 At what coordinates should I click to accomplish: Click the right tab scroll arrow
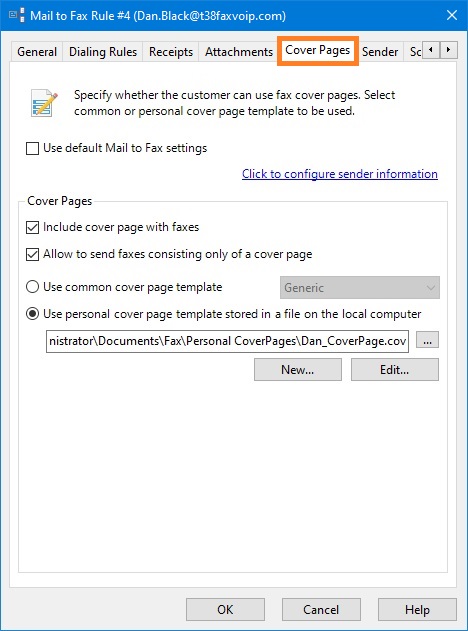448,50
